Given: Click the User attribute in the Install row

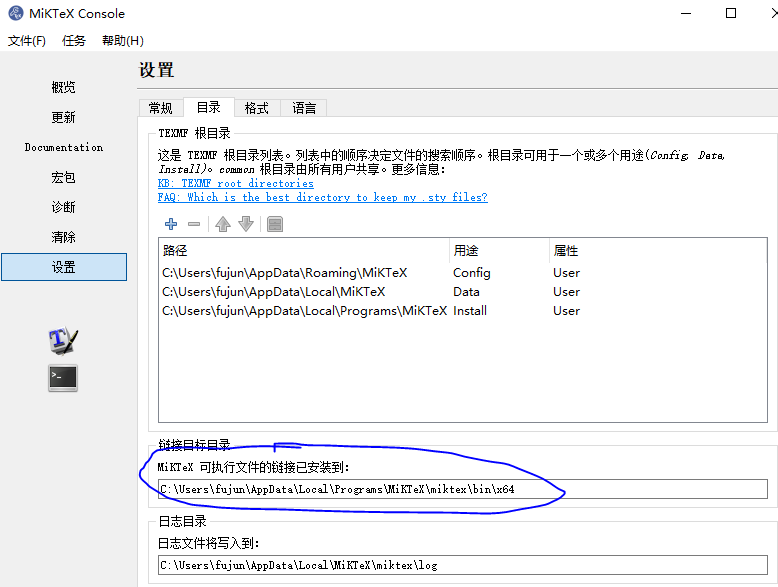Looking at the screenshot, I should click(566, 311).
